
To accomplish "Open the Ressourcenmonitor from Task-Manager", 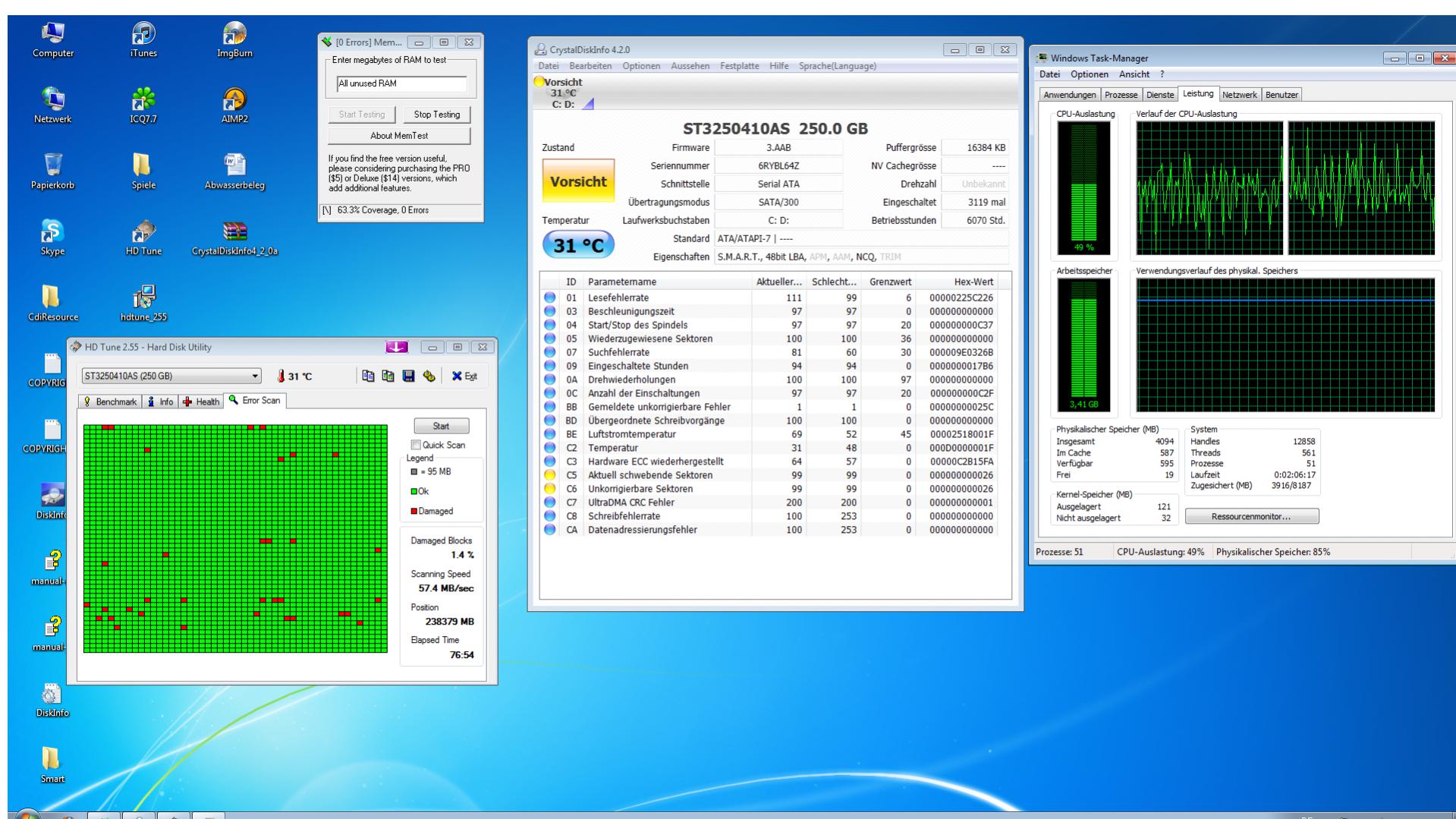I will pyautogui.click(x=1252, y=517).
